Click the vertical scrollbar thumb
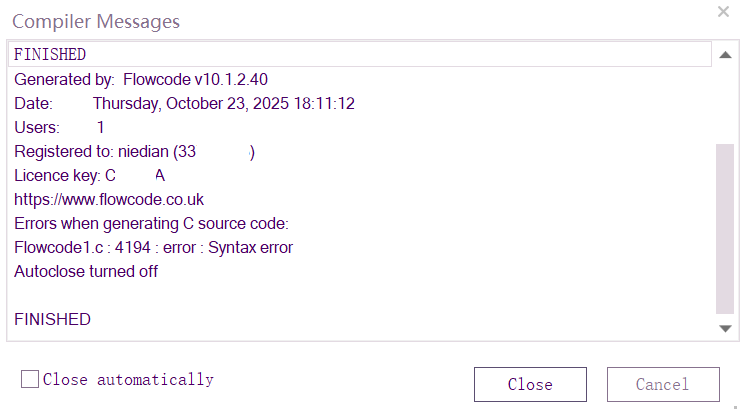Viewport: 743px width, 410px height. click(x=725, y=228)
